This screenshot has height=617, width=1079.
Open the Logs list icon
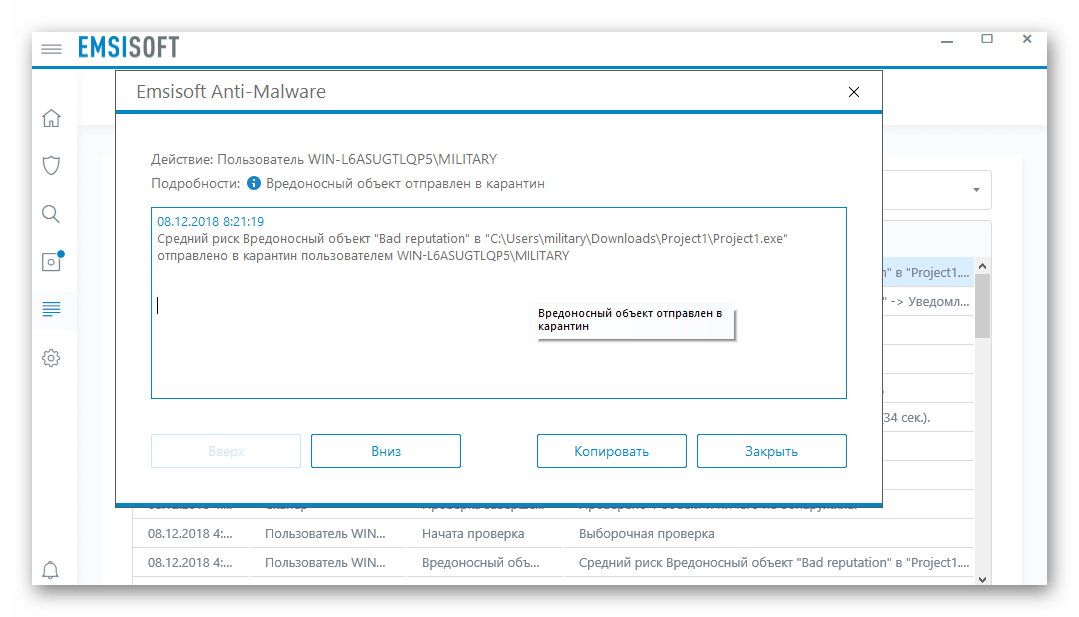(x=51, y=310)
